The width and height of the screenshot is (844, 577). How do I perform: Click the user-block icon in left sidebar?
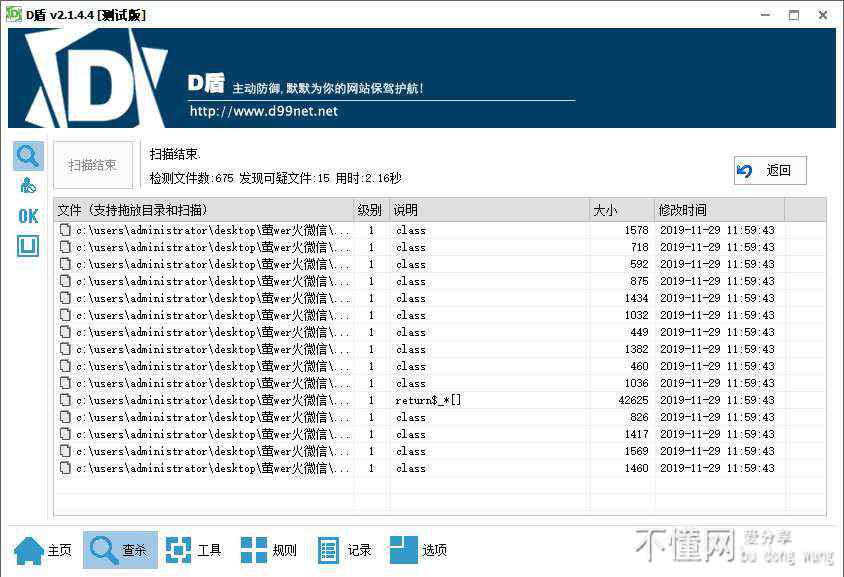(x=28, y=186)
